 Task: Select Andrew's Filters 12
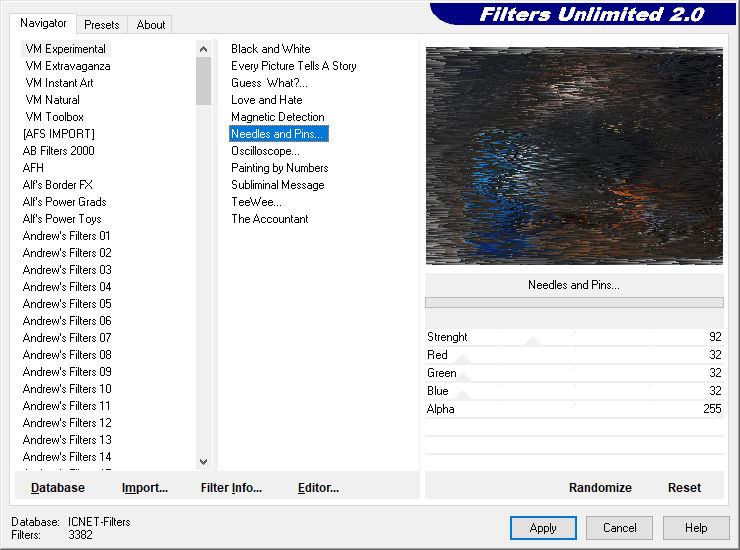click(67, 423)
